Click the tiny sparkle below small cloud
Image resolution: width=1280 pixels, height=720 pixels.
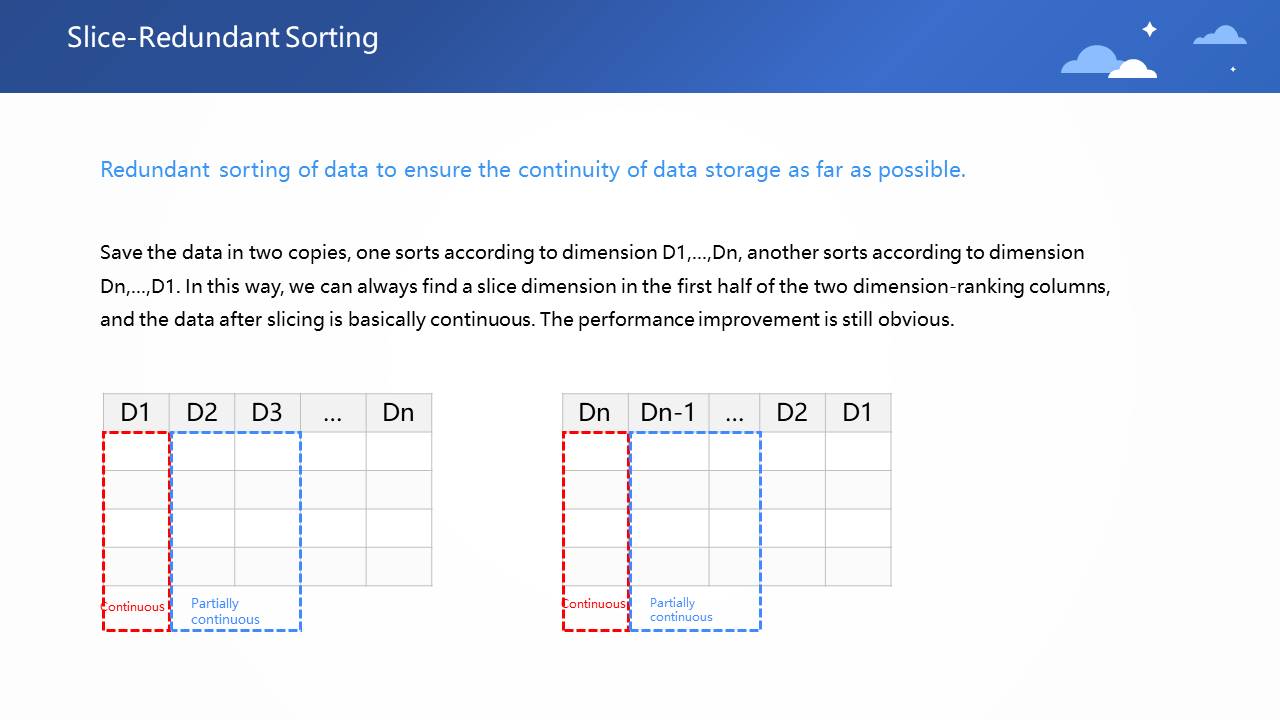click(x=1233, y=69)
